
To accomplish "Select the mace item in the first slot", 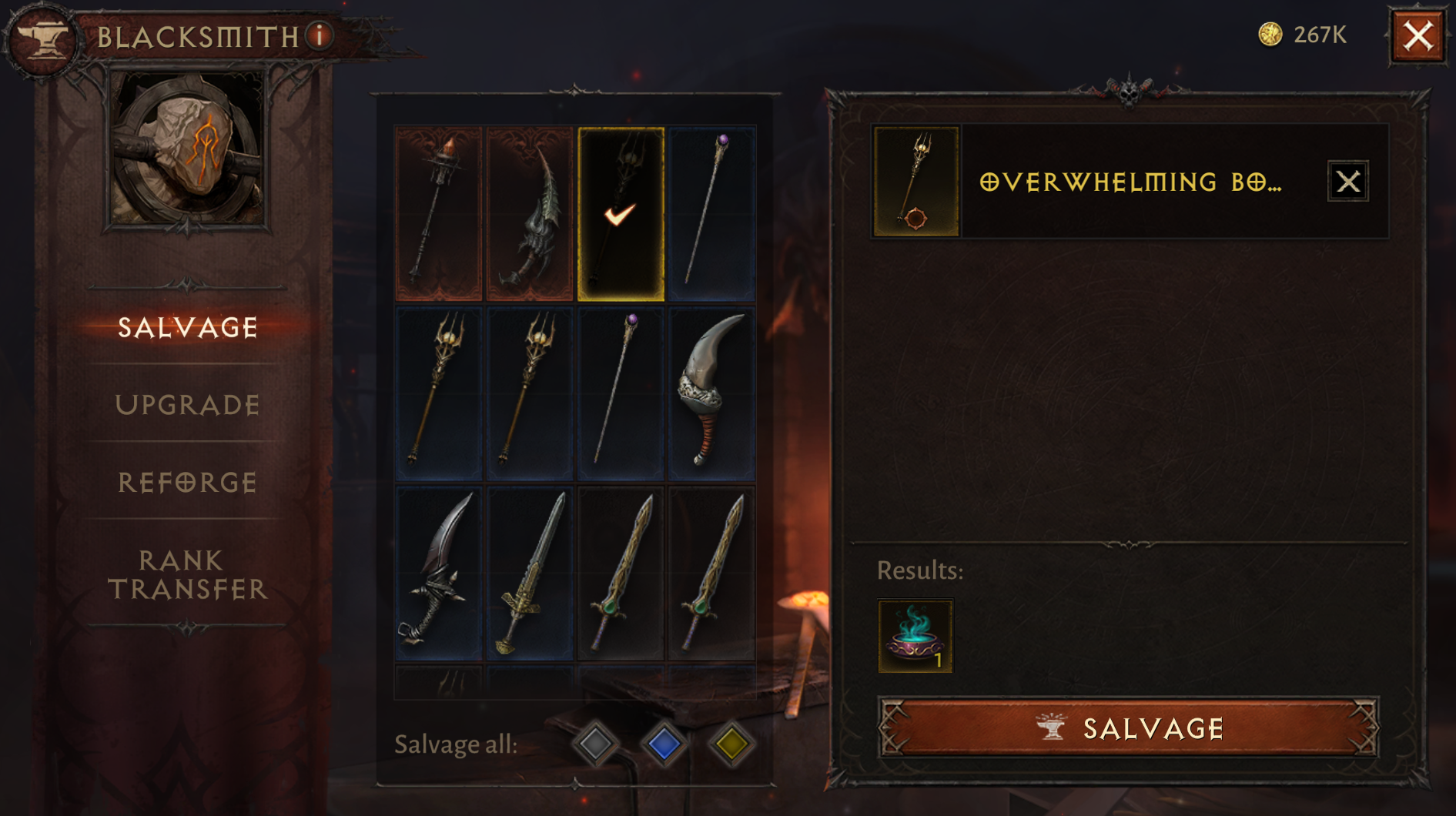I will pos(439,213).
